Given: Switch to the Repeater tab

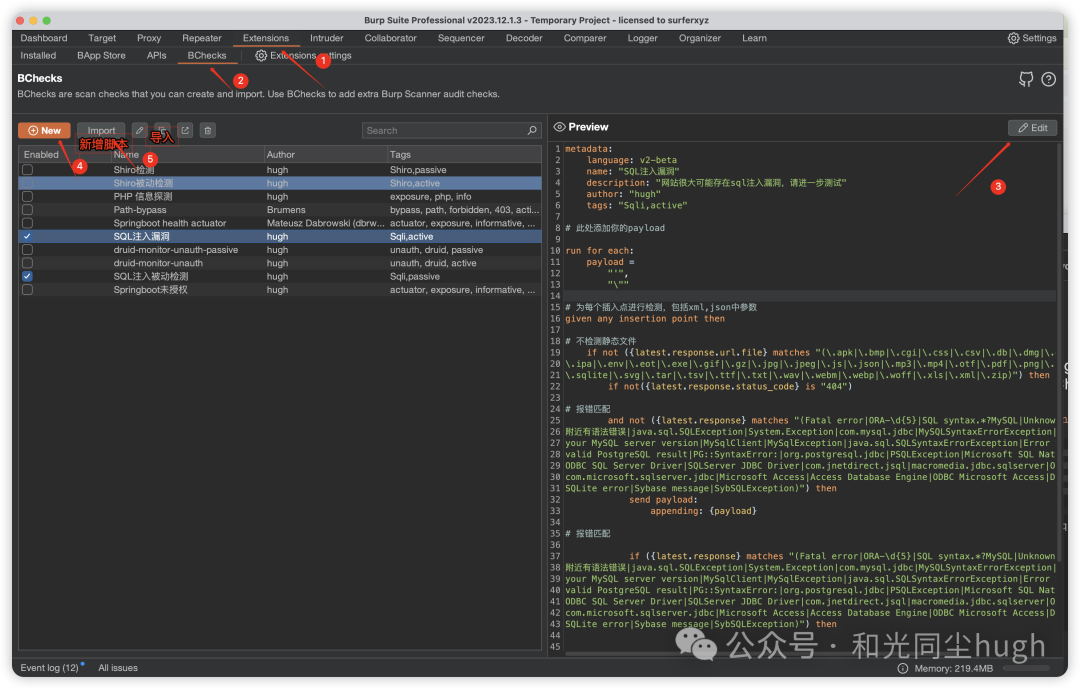Looking at the screenshot, I should coord(202,38).
